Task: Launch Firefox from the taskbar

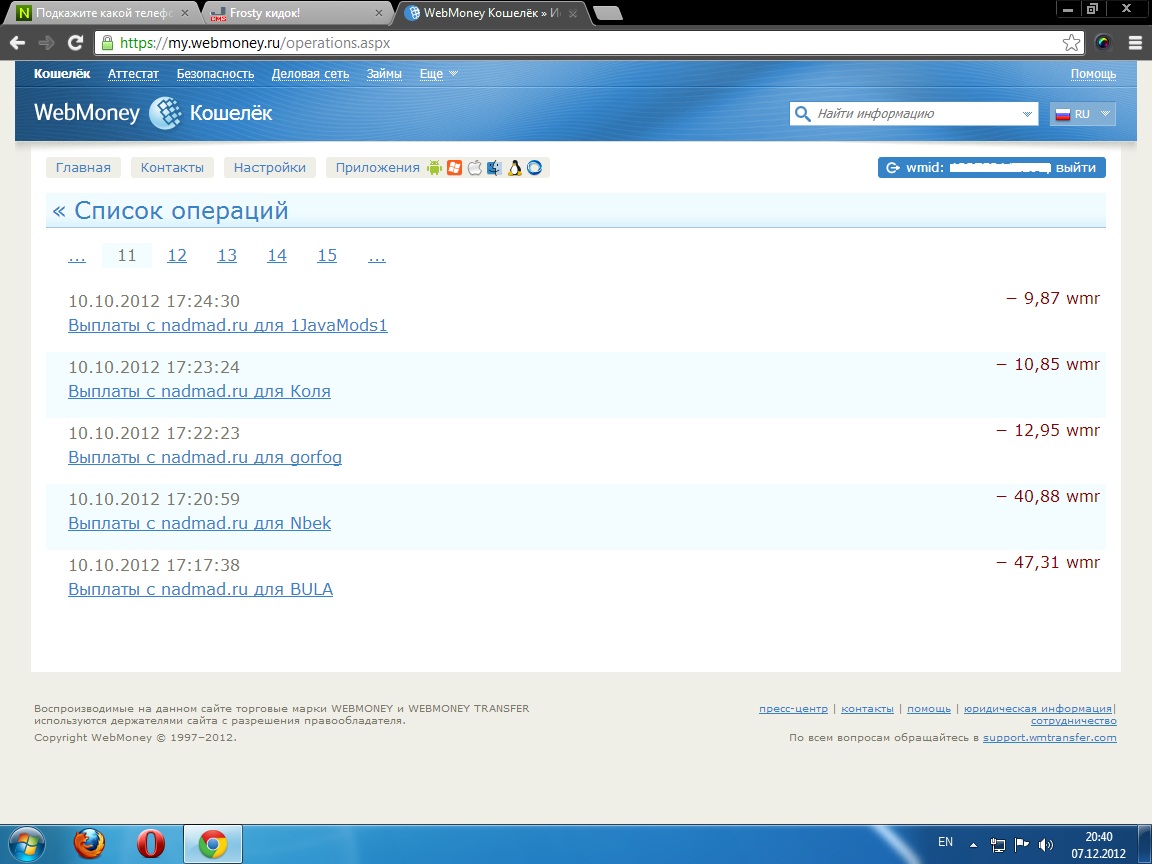Action: 89,844
